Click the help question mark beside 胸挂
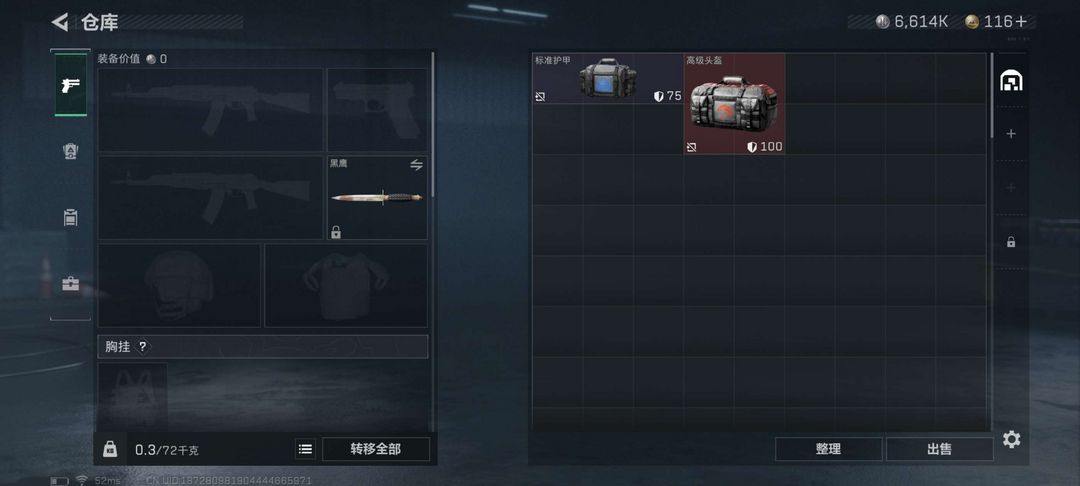Screen dimensions: 1080x486 pyautogui.click(x=143, y=347)
